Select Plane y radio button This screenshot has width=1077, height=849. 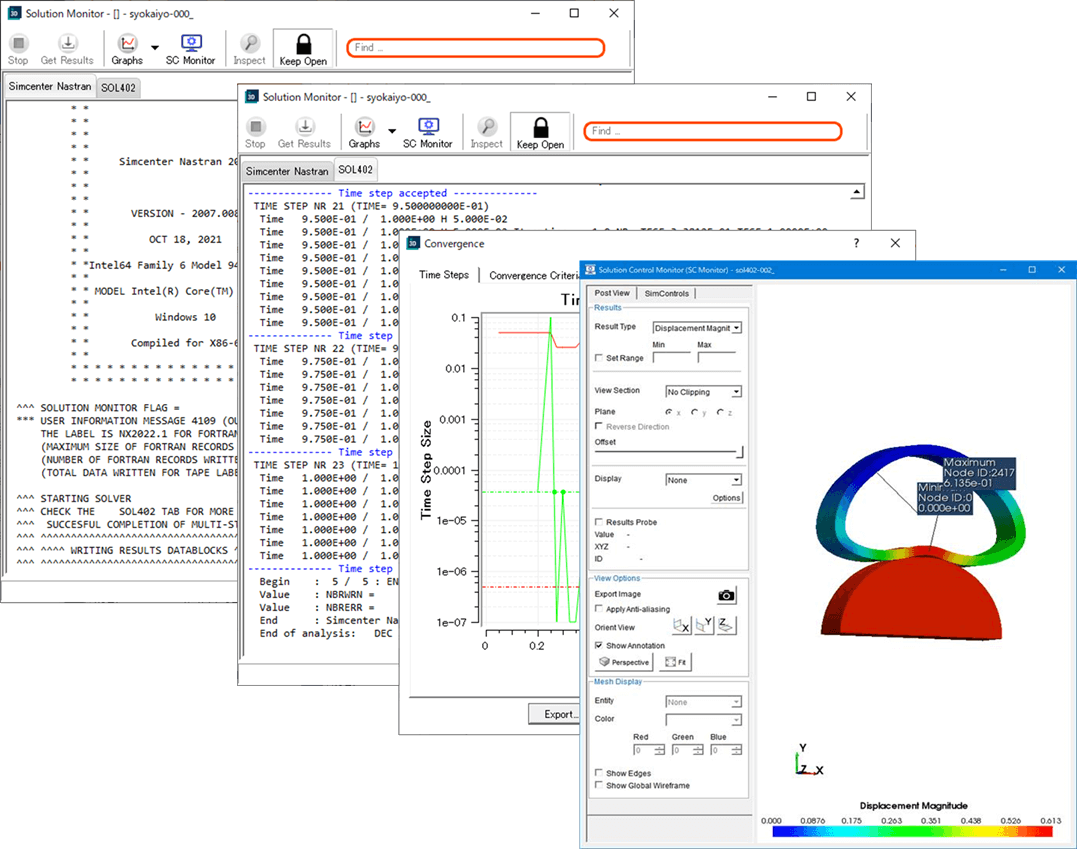pos(694,412)
